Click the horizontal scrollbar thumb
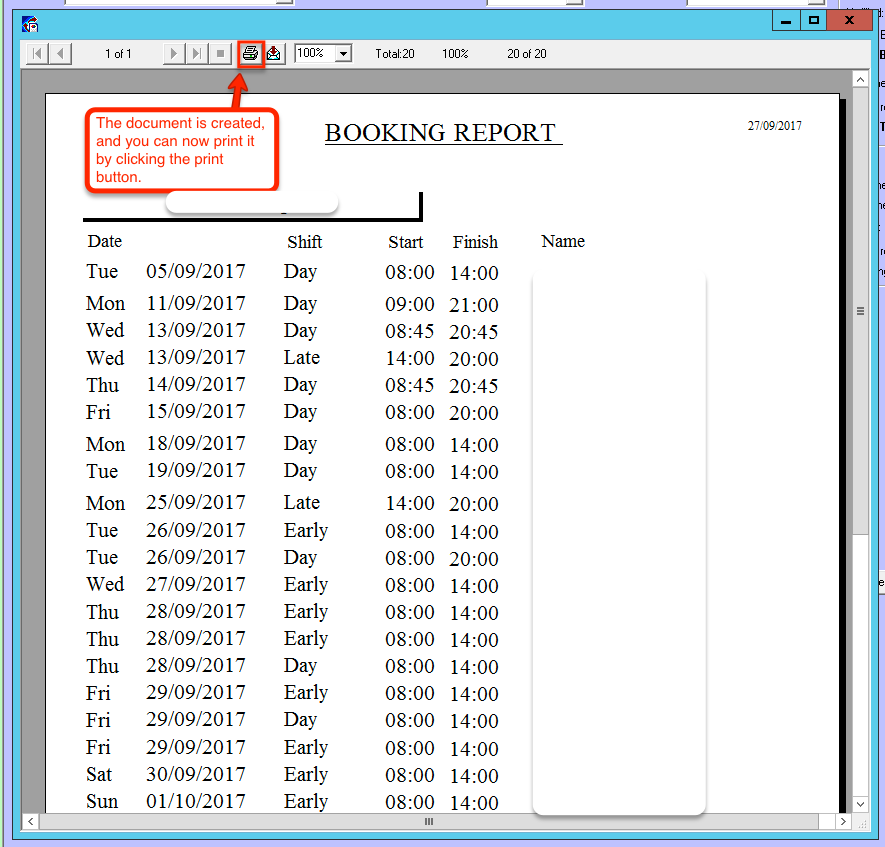Image resolution: width=885 pixels, height=847 pixels. pyautogui.click(x=429, y=821)
